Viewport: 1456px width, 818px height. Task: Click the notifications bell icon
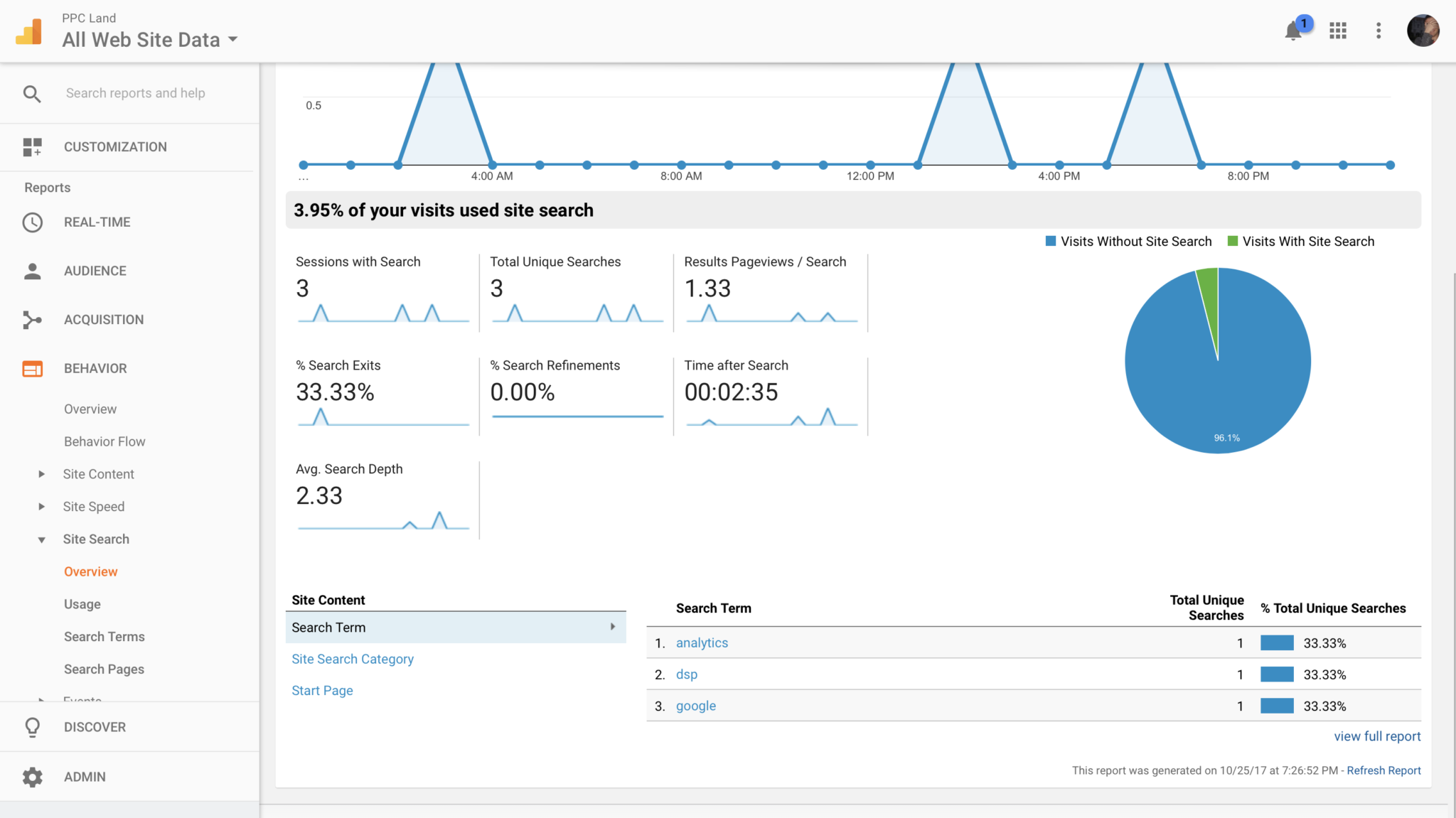pyautogui.click(x=1293, y=31)
